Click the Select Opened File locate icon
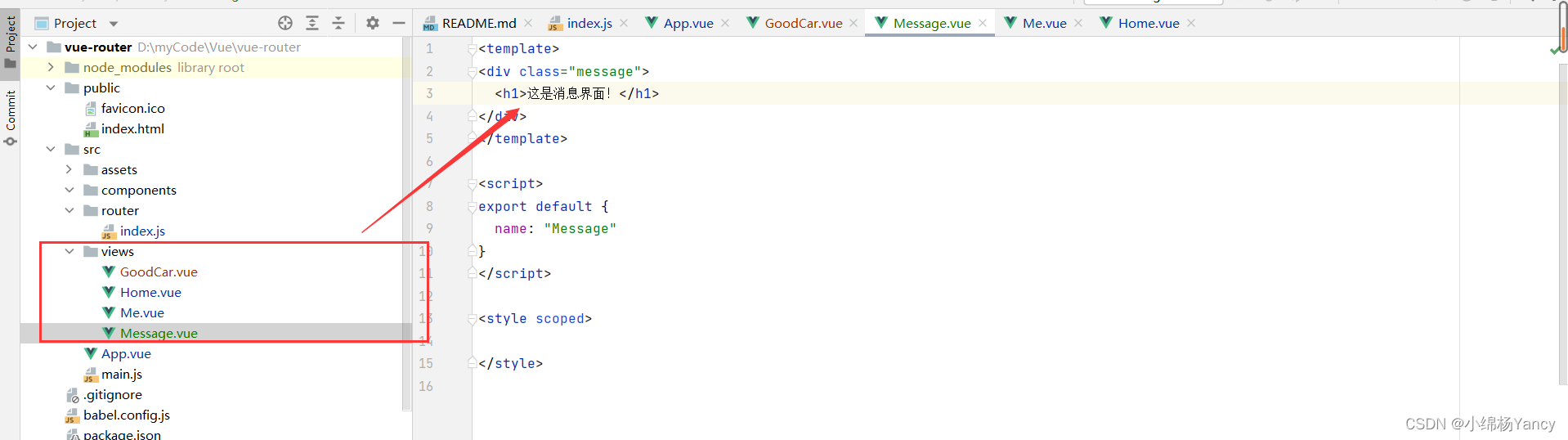 [x=285, y=23]
